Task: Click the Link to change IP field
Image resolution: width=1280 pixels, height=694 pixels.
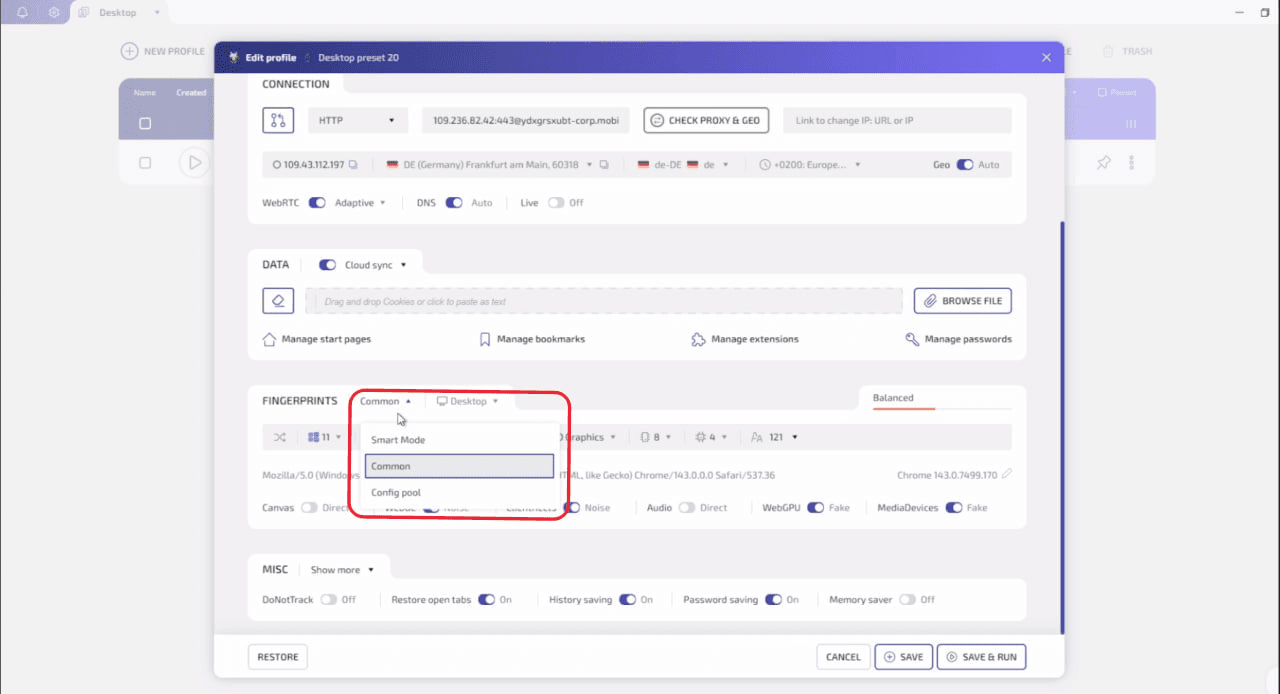Action: click(x=897, y=120)
